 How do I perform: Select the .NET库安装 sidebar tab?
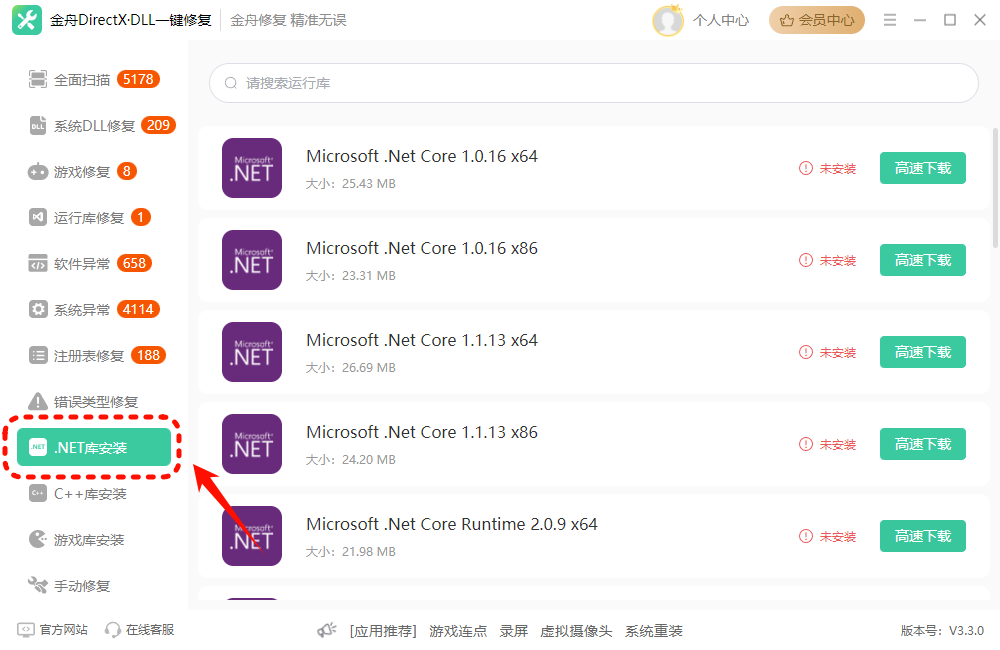pyautogui.click(x=94, y=447)
